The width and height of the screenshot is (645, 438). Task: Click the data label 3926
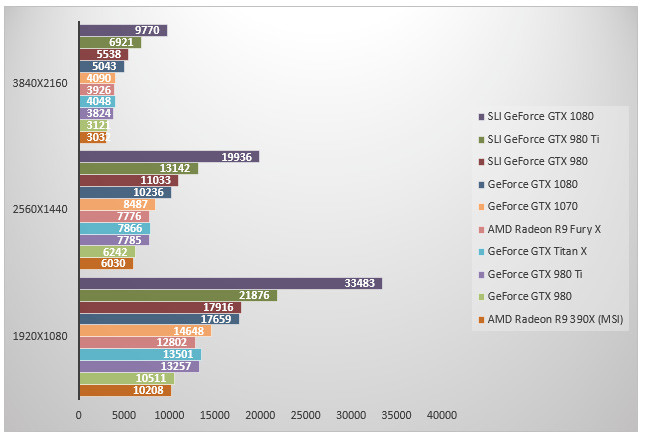(99, 90)
